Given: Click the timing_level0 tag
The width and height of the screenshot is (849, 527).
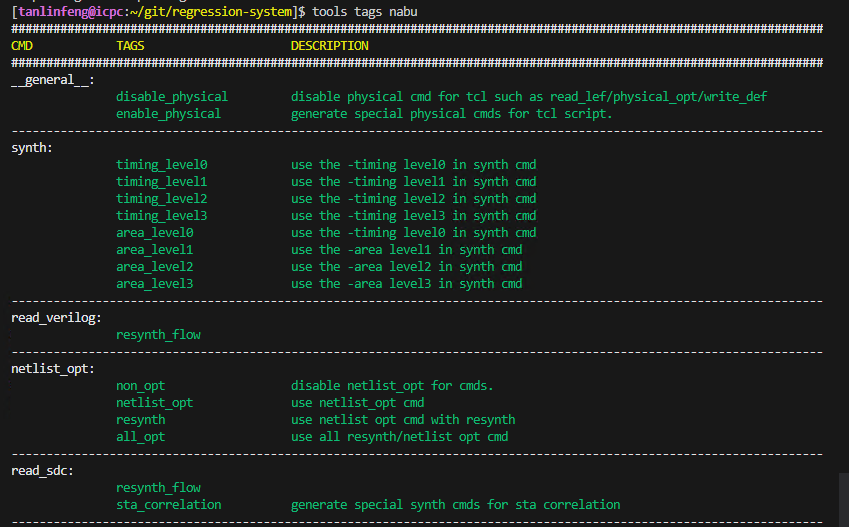Looking at the screenshot, I should pyautogui.click(x=161, y=165).
